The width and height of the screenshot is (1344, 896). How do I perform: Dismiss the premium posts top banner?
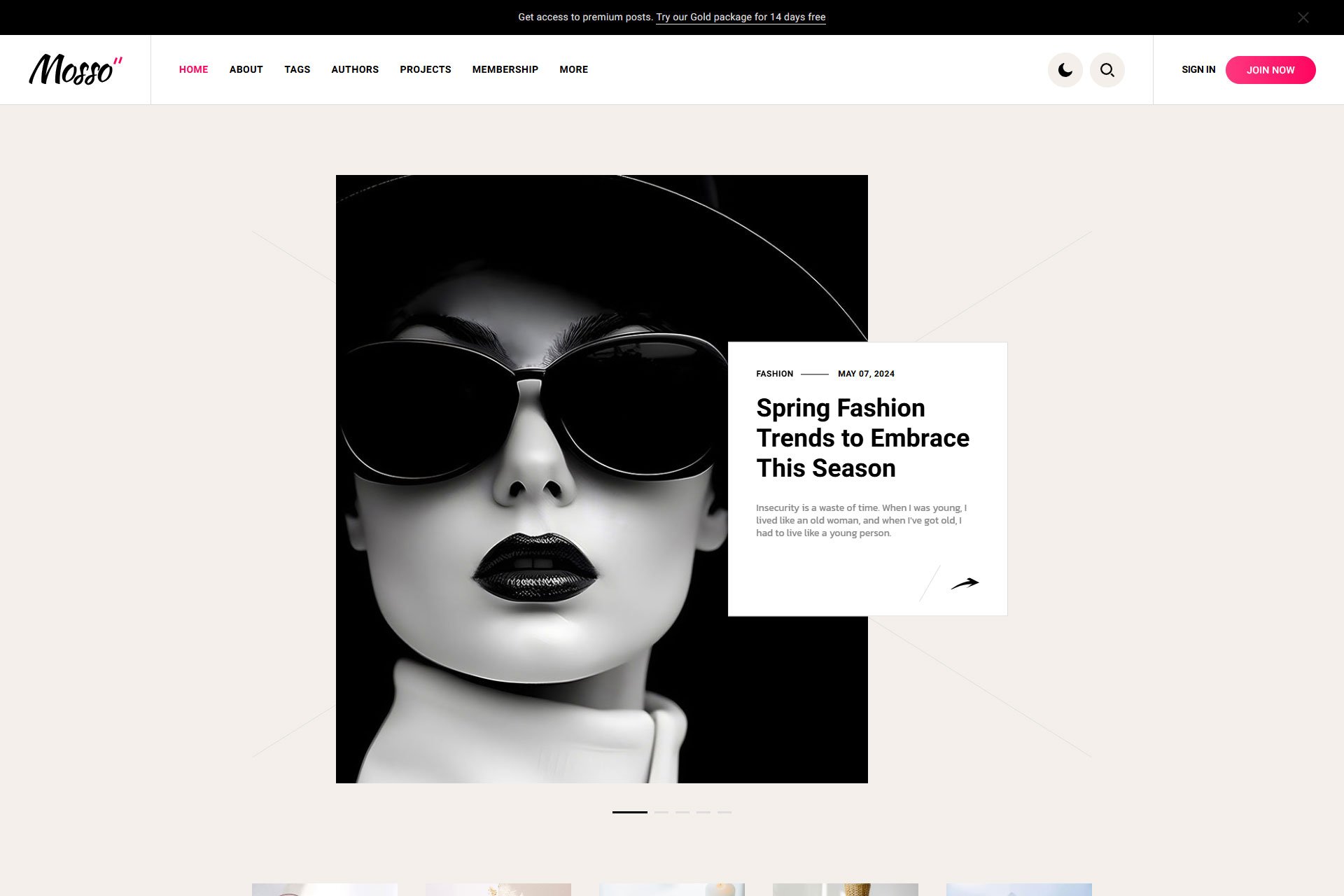coord(1303,17)
